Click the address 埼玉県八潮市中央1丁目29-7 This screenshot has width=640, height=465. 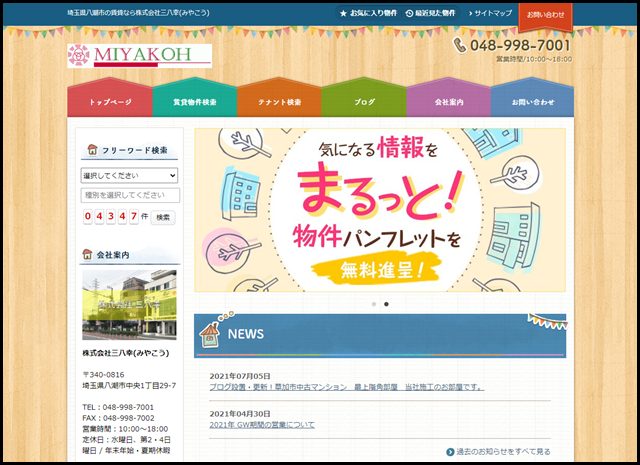[129, 385]
